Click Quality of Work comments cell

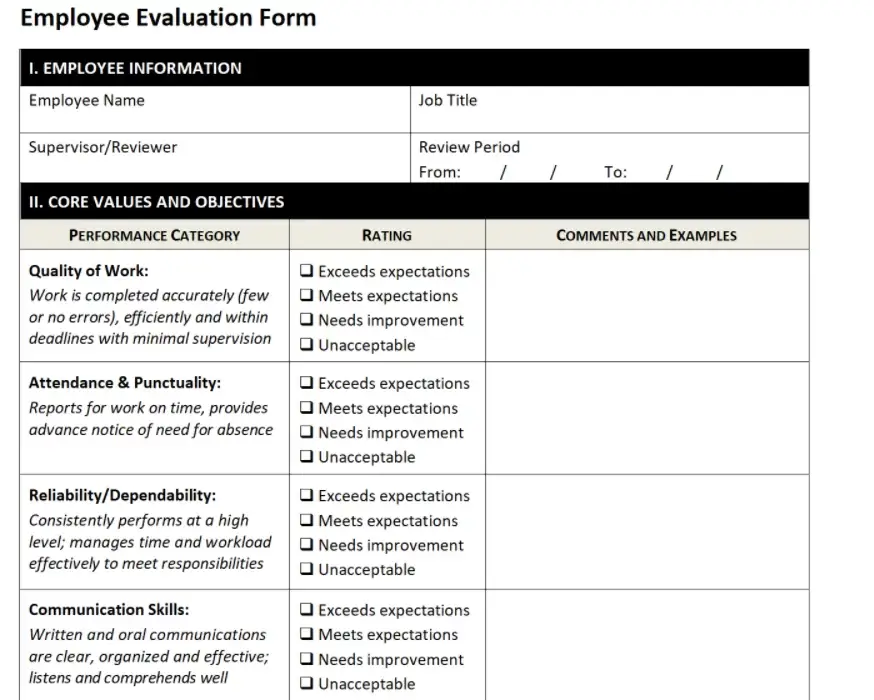click(x=646, y=305)
